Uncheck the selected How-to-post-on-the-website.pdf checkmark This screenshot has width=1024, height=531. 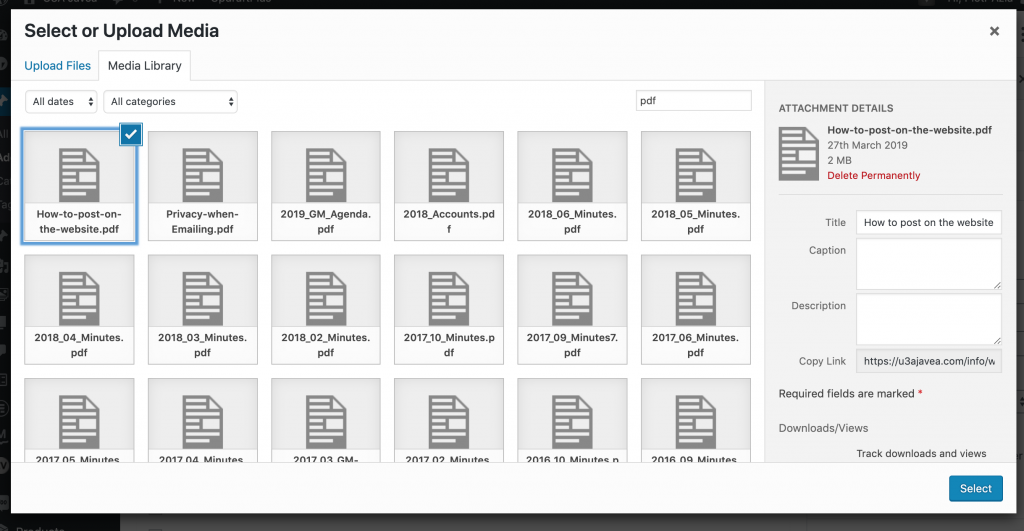[131, 134]
